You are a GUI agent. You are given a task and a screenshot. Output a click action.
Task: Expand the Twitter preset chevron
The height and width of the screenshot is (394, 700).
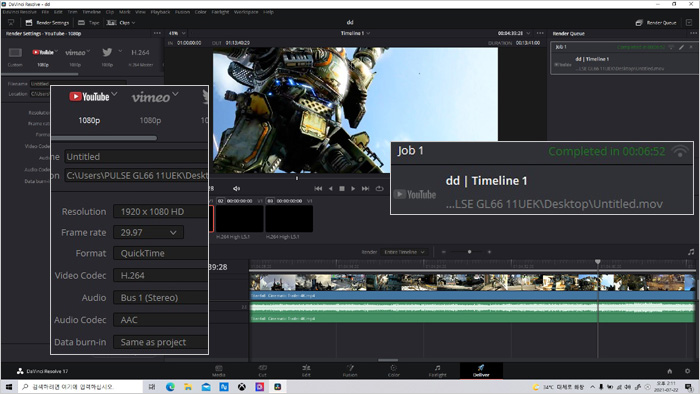click(x=120, y=51)
